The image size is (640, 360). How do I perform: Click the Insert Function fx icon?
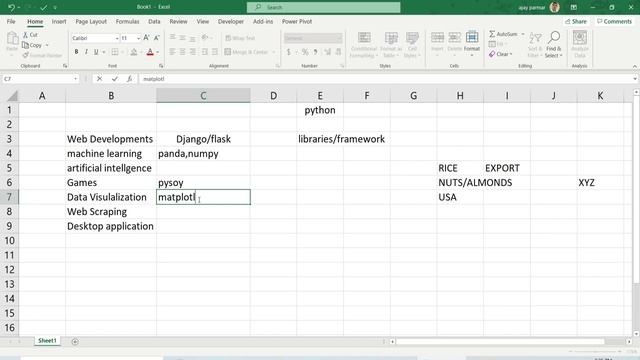pyautogui.click(x=129, y=79)
